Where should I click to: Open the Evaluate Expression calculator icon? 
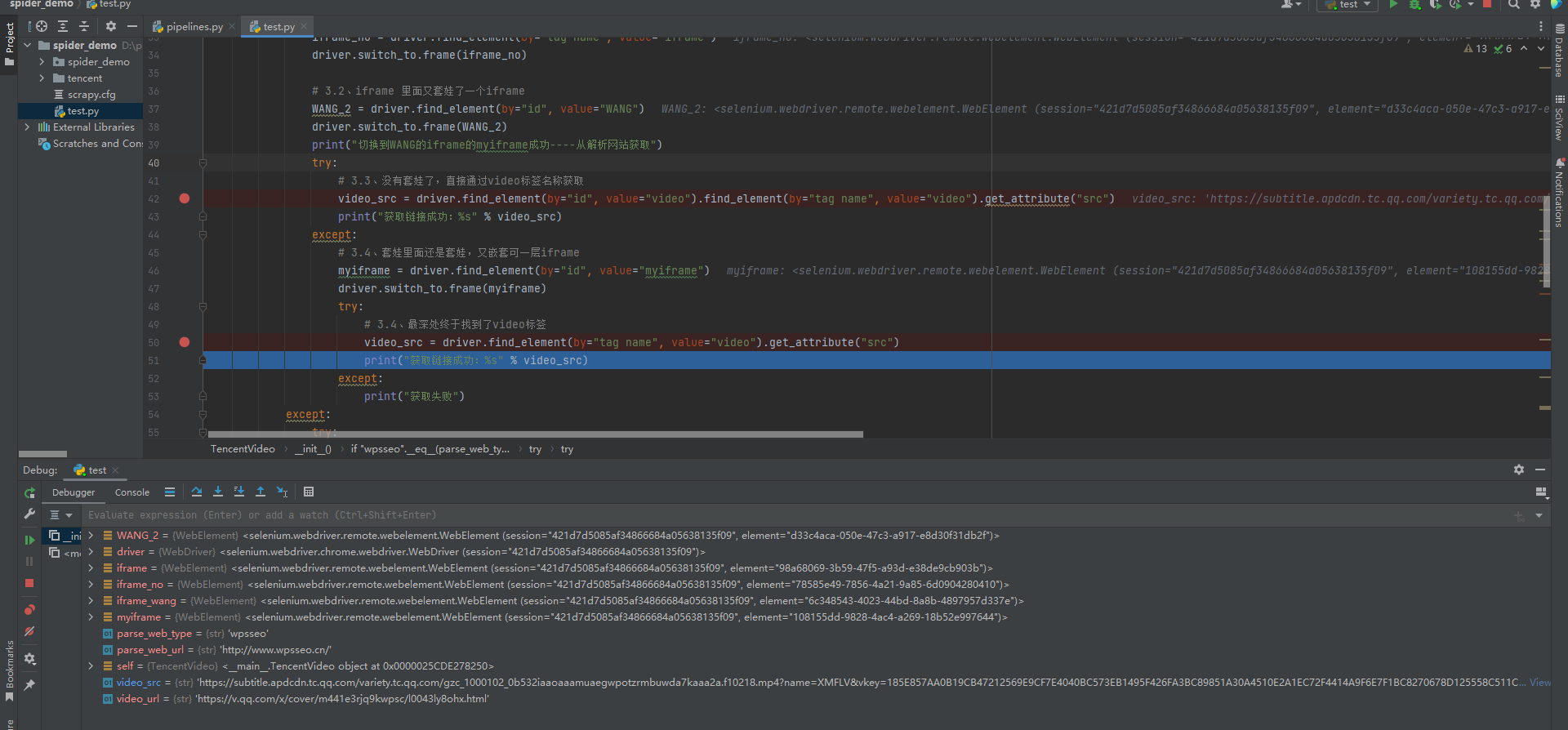click(x=309, y=492)
